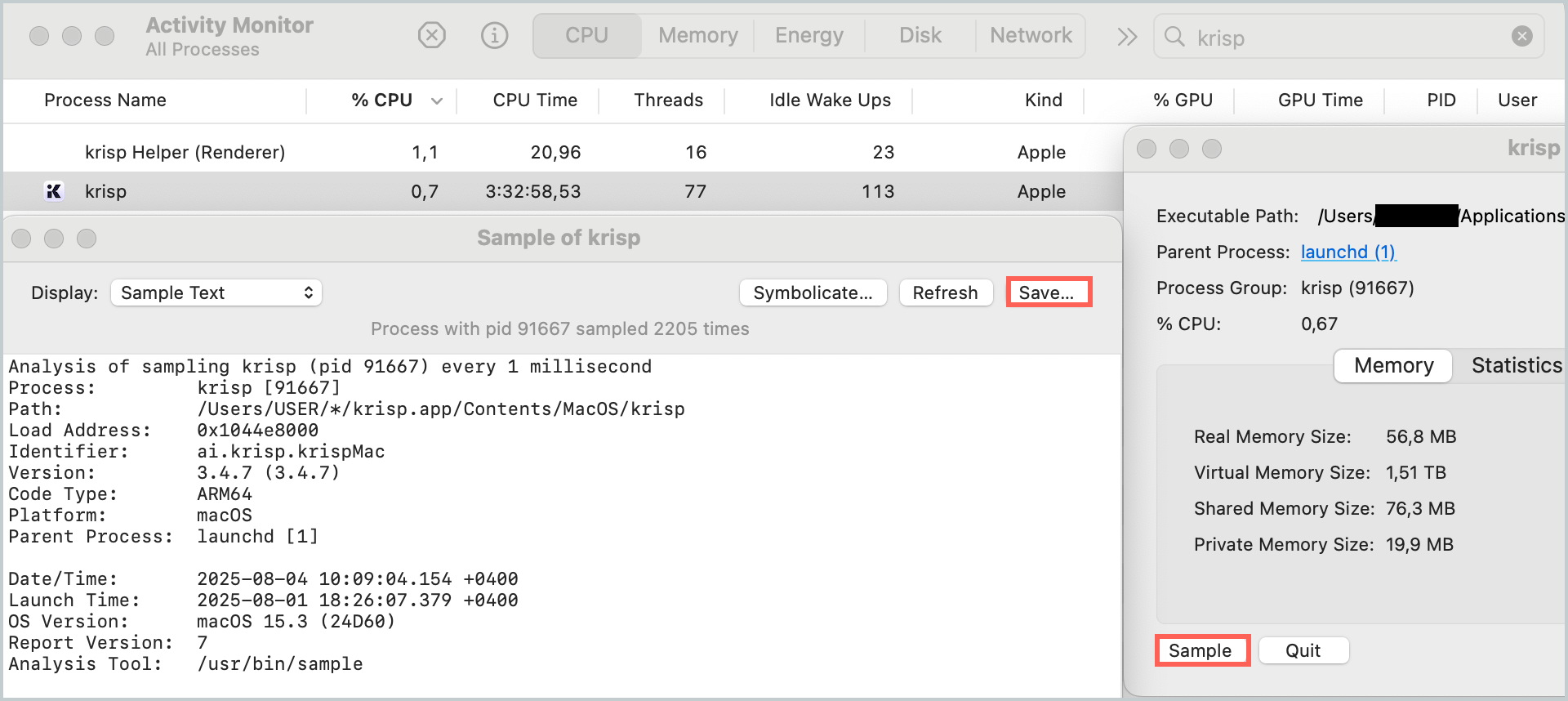
Task: Click the Symbolicate button
Action: [813, 292]
